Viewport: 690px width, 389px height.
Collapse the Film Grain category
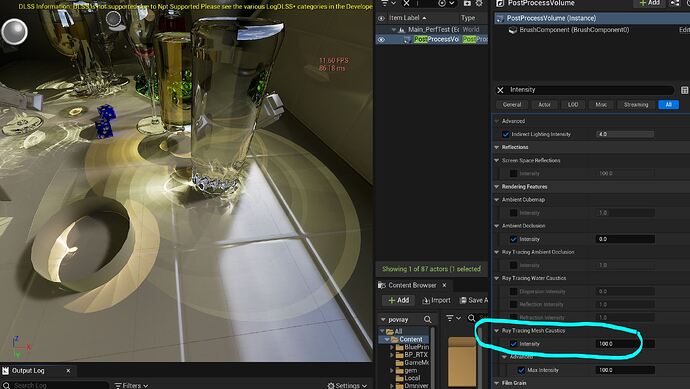click(x=497, y=383)
